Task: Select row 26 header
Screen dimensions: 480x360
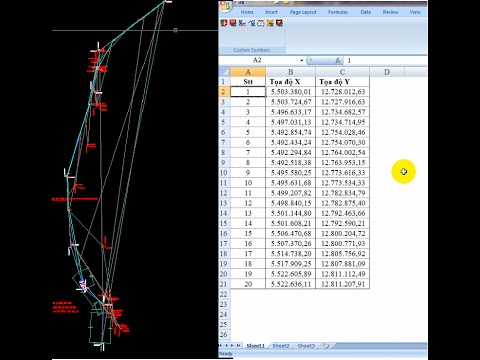Action: coord(224,335)
